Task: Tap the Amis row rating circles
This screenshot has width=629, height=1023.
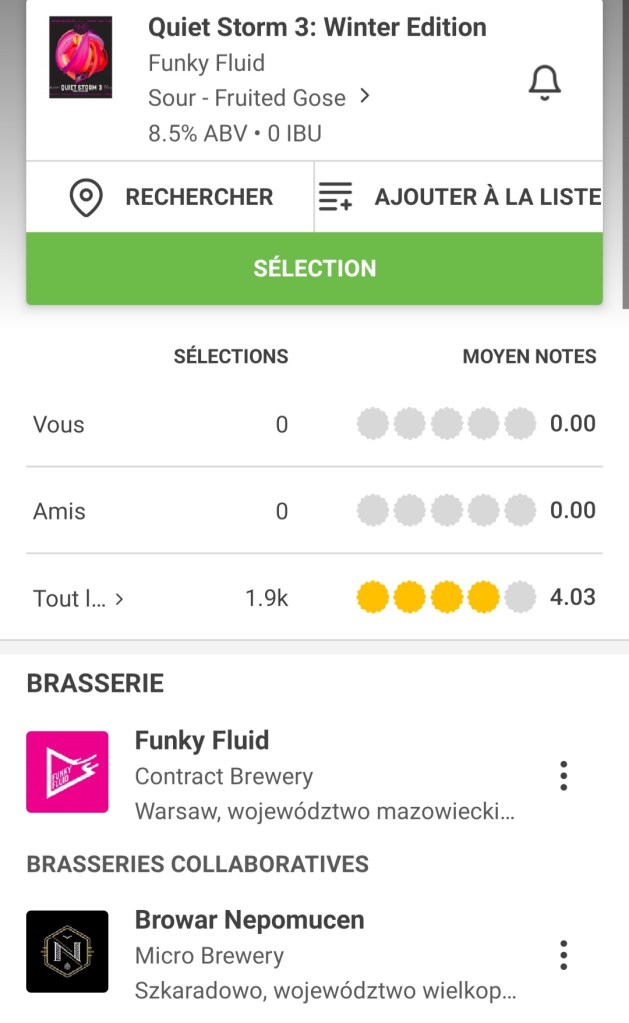Action: (446, 511)
